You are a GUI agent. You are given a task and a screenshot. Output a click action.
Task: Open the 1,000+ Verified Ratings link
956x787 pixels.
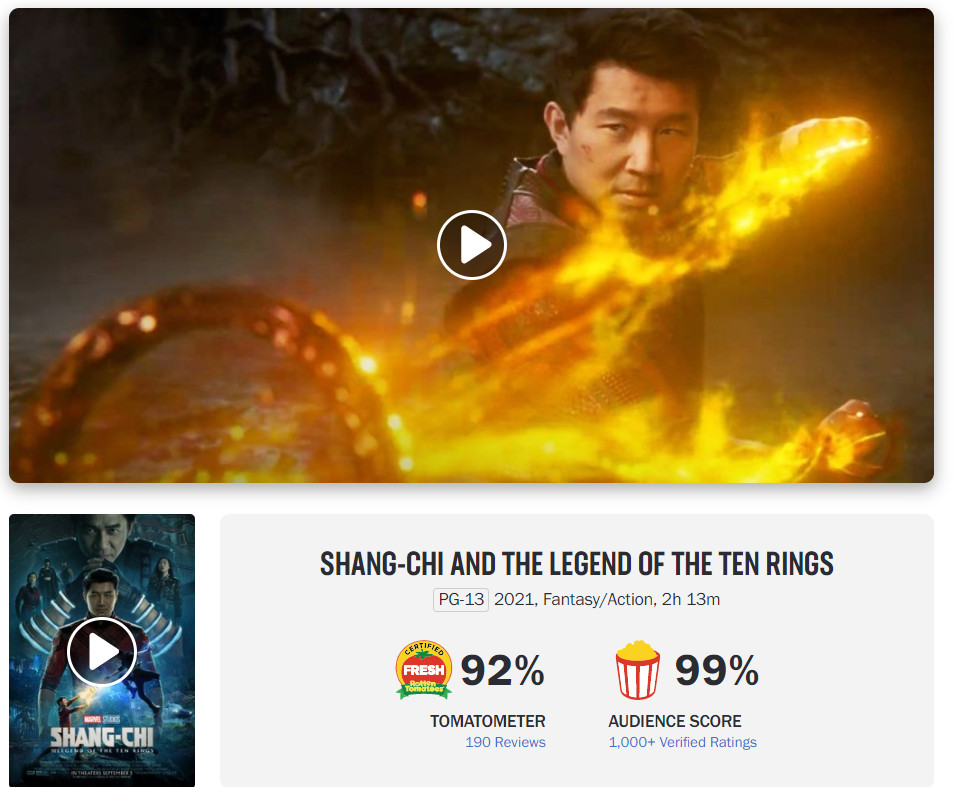pos(682,742)
